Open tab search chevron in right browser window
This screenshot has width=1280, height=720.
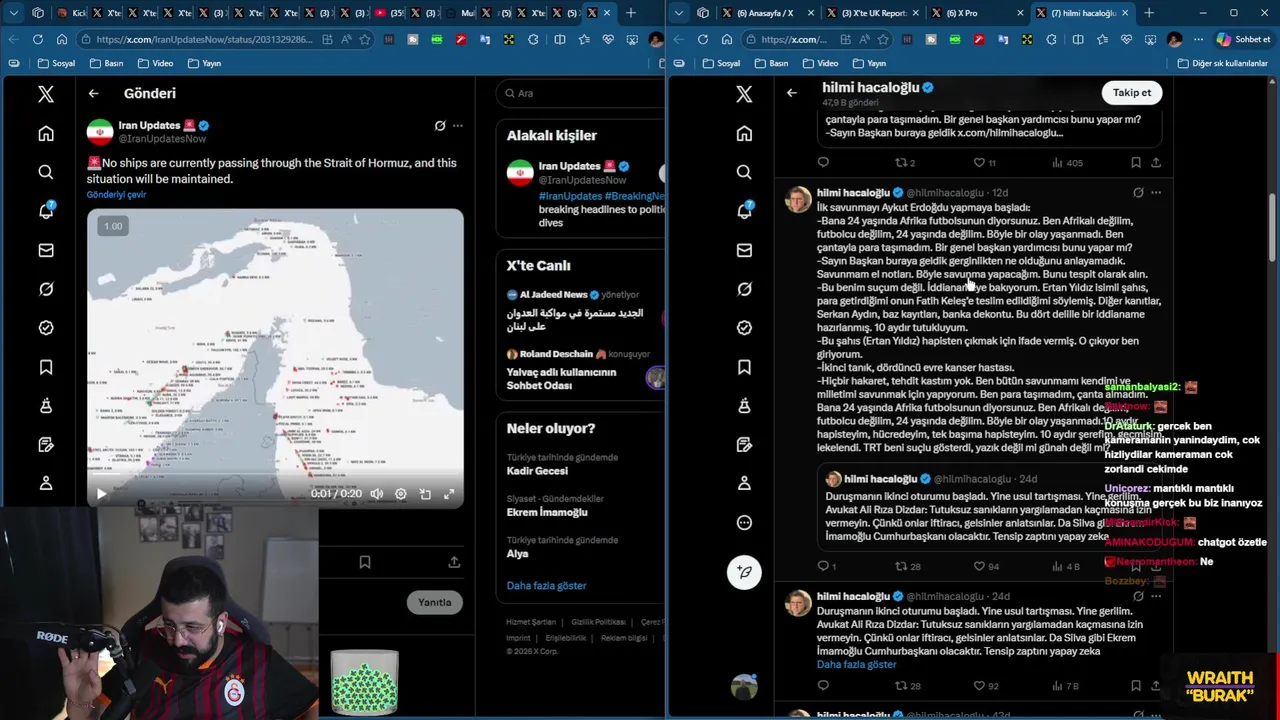pyautogui.click(x=679, y=13)
